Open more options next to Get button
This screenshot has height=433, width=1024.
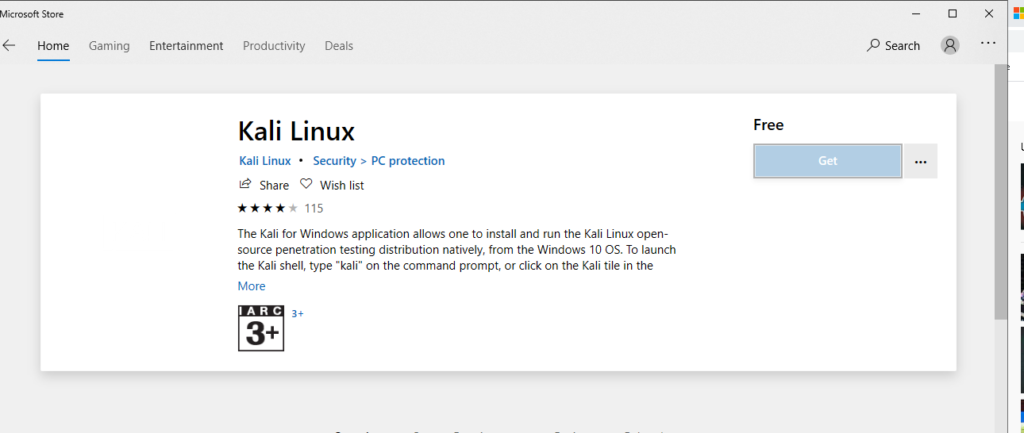pos(921,161)
